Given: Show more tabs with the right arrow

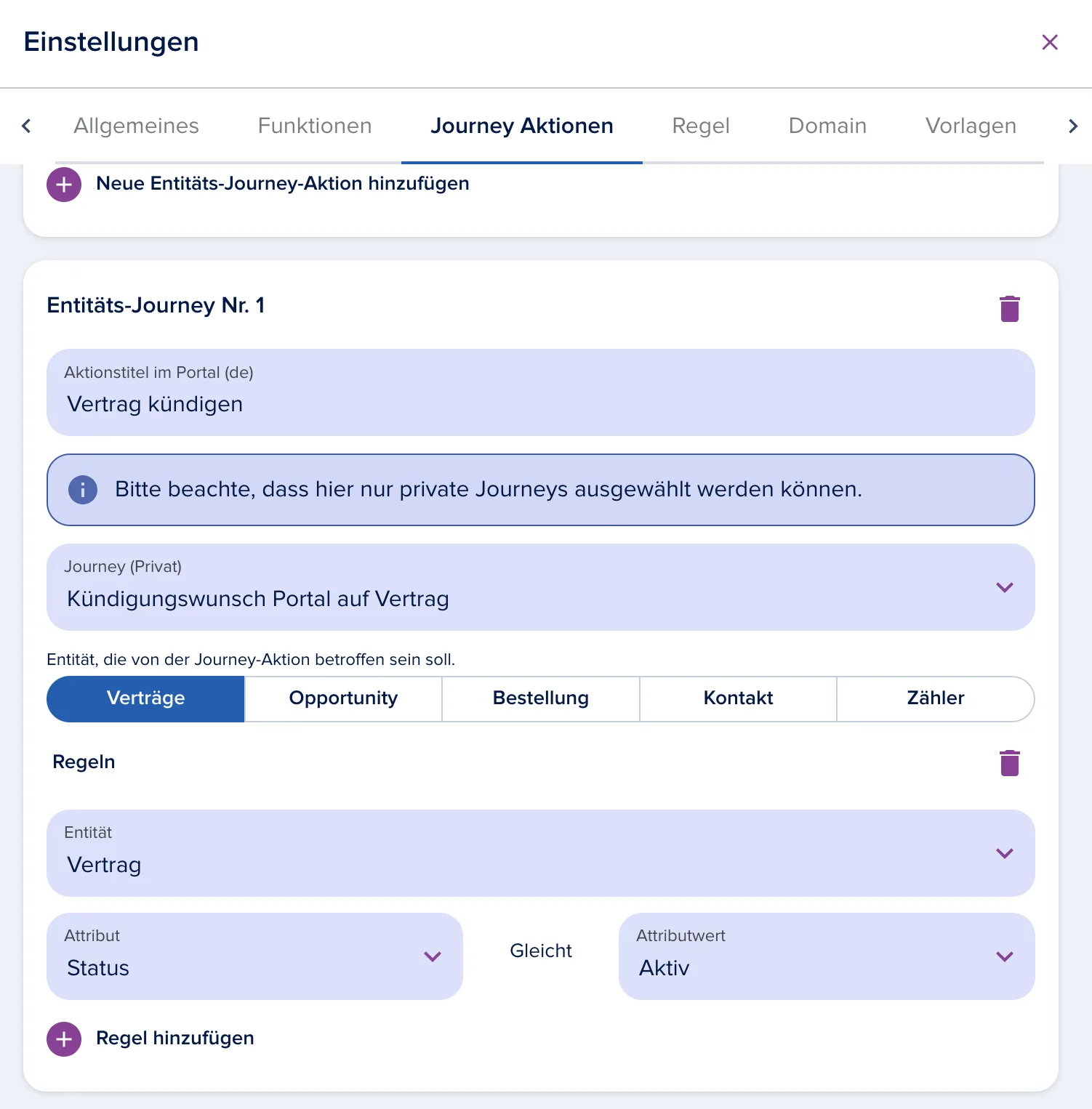Looking at the screenshot, I should pyautogui.click(x=1072, y=126).
